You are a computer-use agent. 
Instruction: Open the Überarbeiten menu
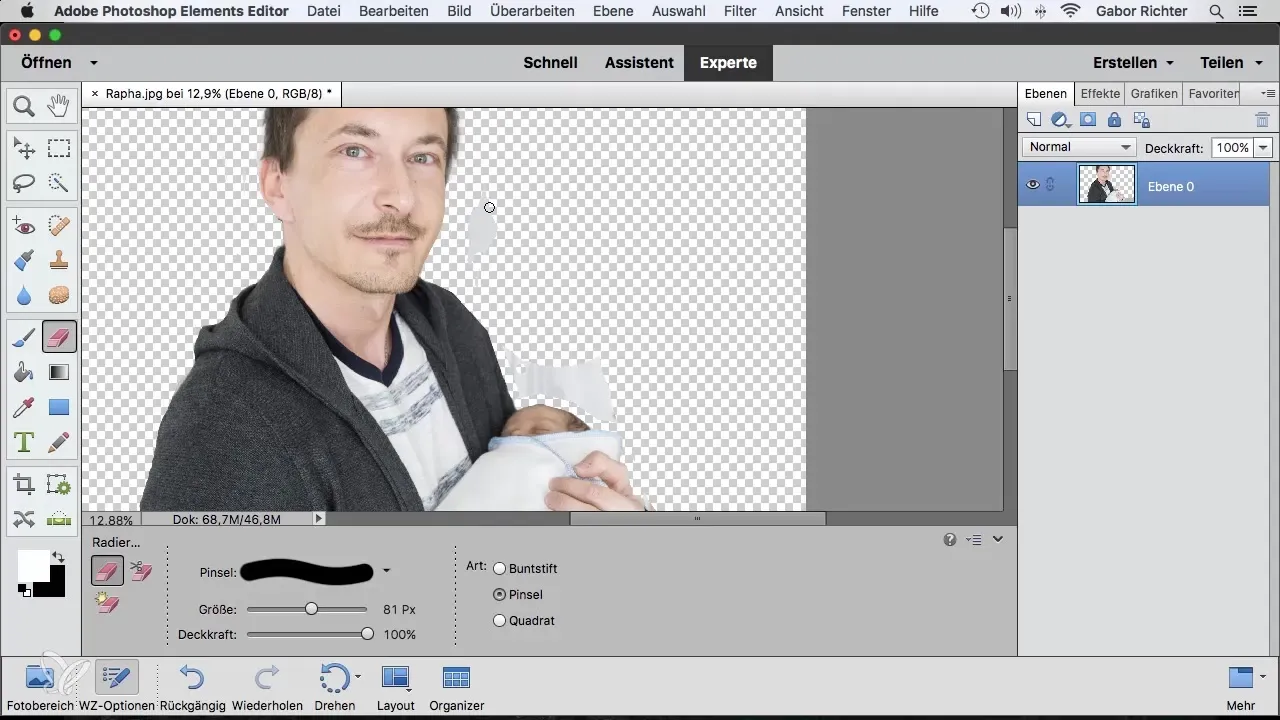point(532,11)
